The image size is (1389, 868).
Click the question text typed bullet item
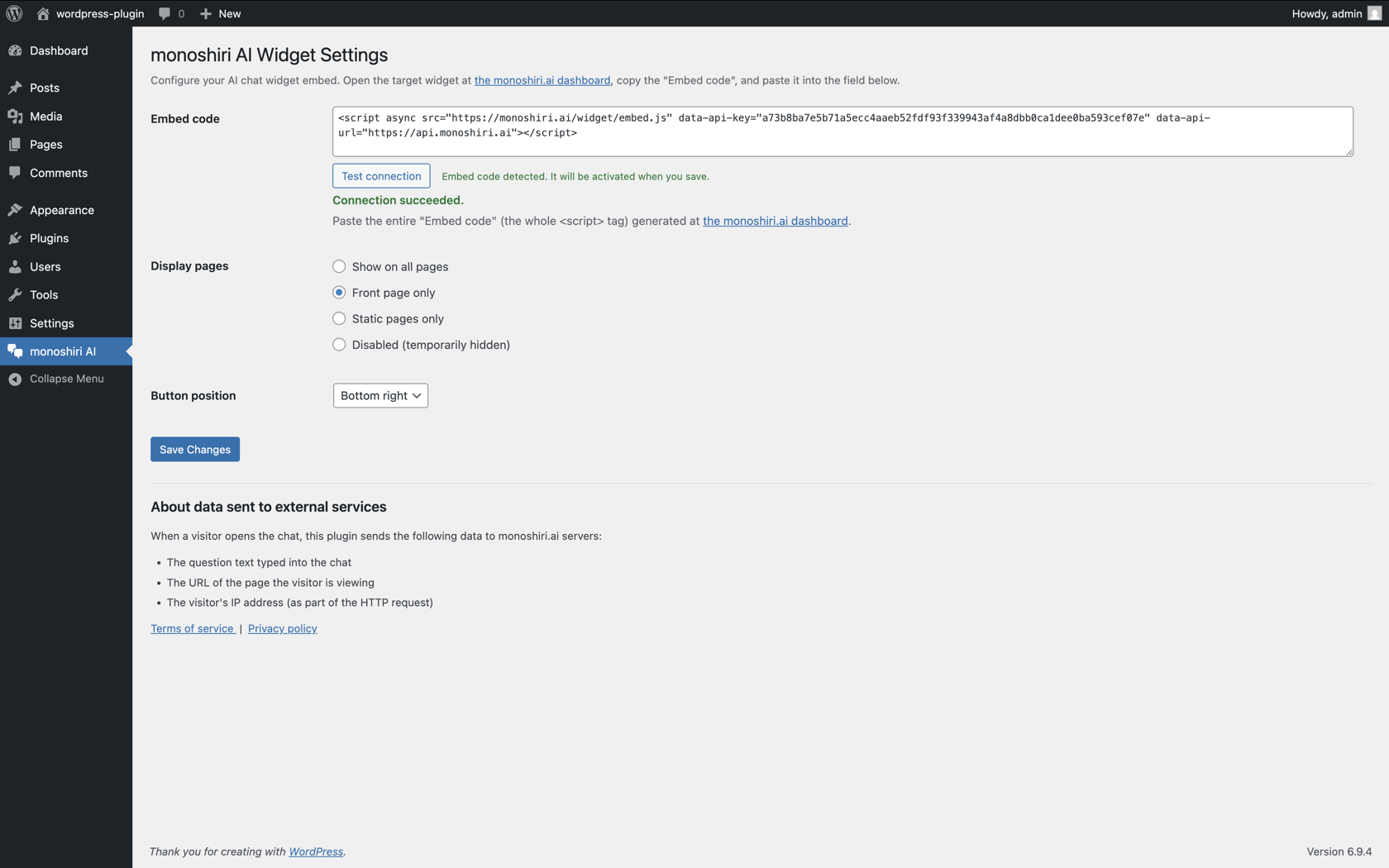point(259,562)
